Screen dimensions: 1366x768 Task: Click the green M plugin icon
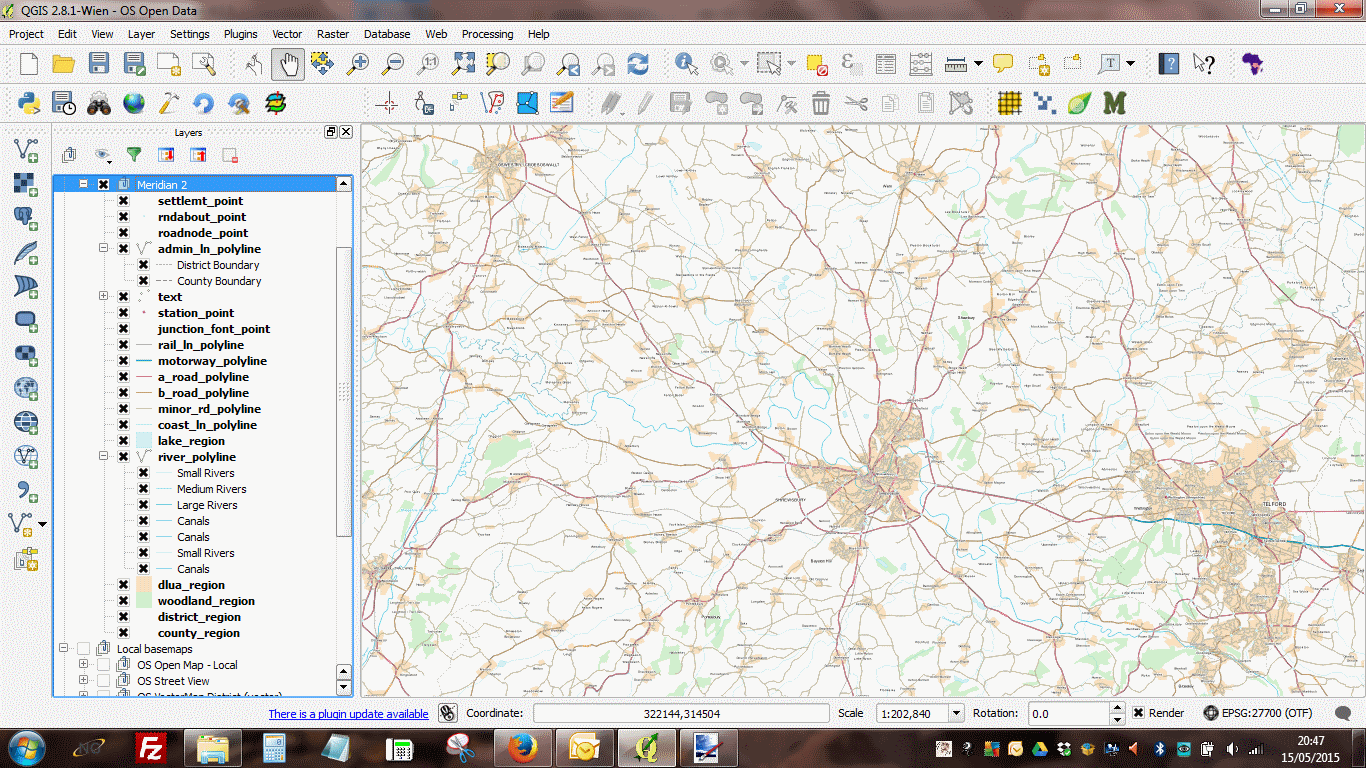coord(1114,102)
